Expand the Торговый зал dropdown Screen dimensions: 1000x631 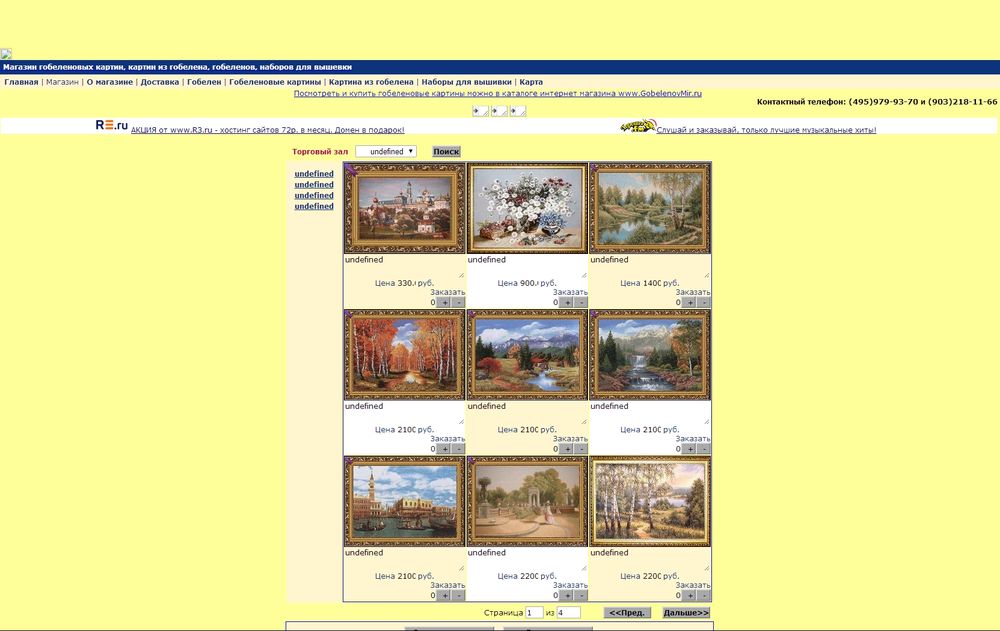click(x=386, y=151)
